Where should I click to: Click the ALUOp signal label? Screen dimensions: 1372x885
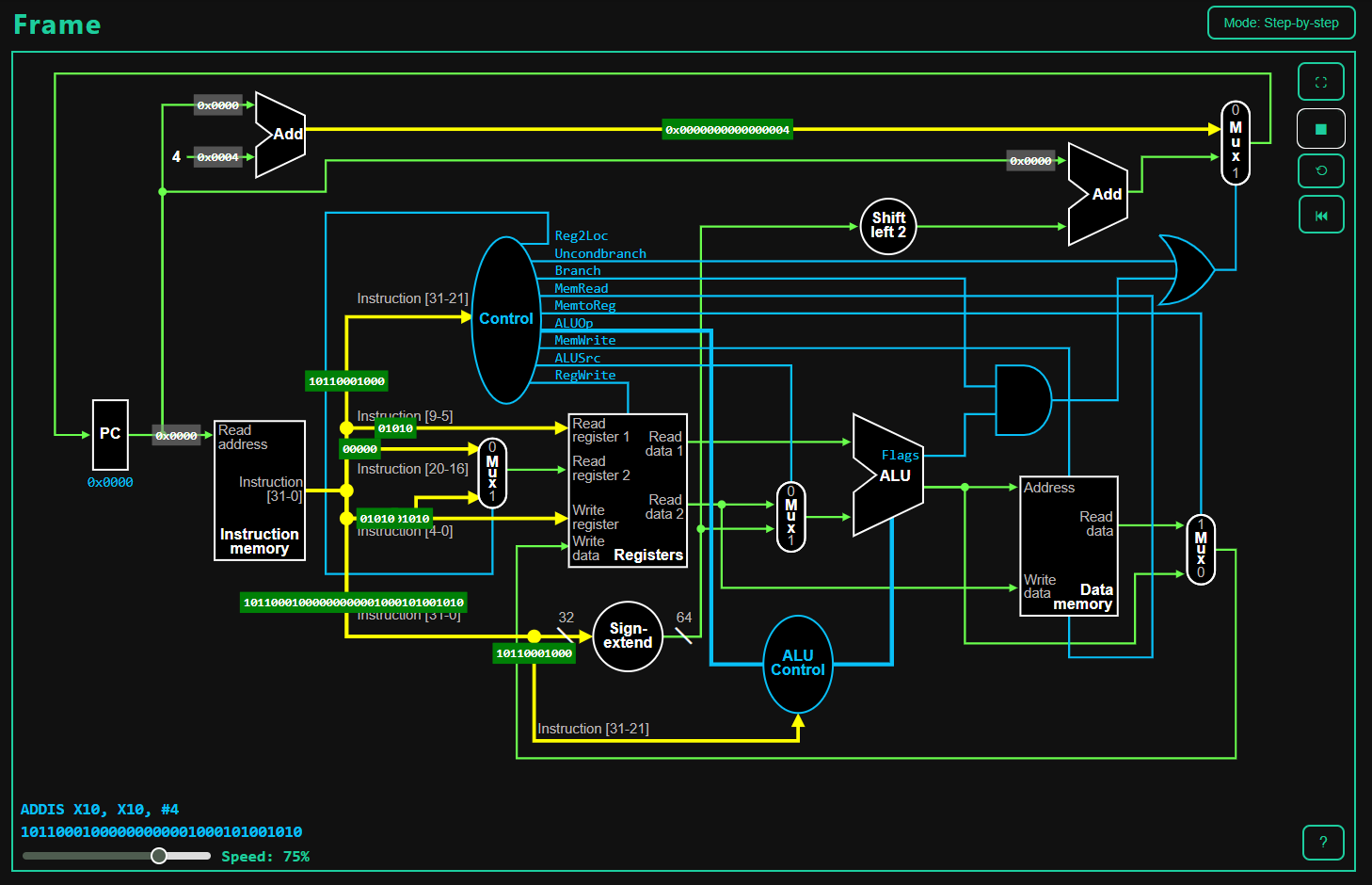[x=574, y=323]
